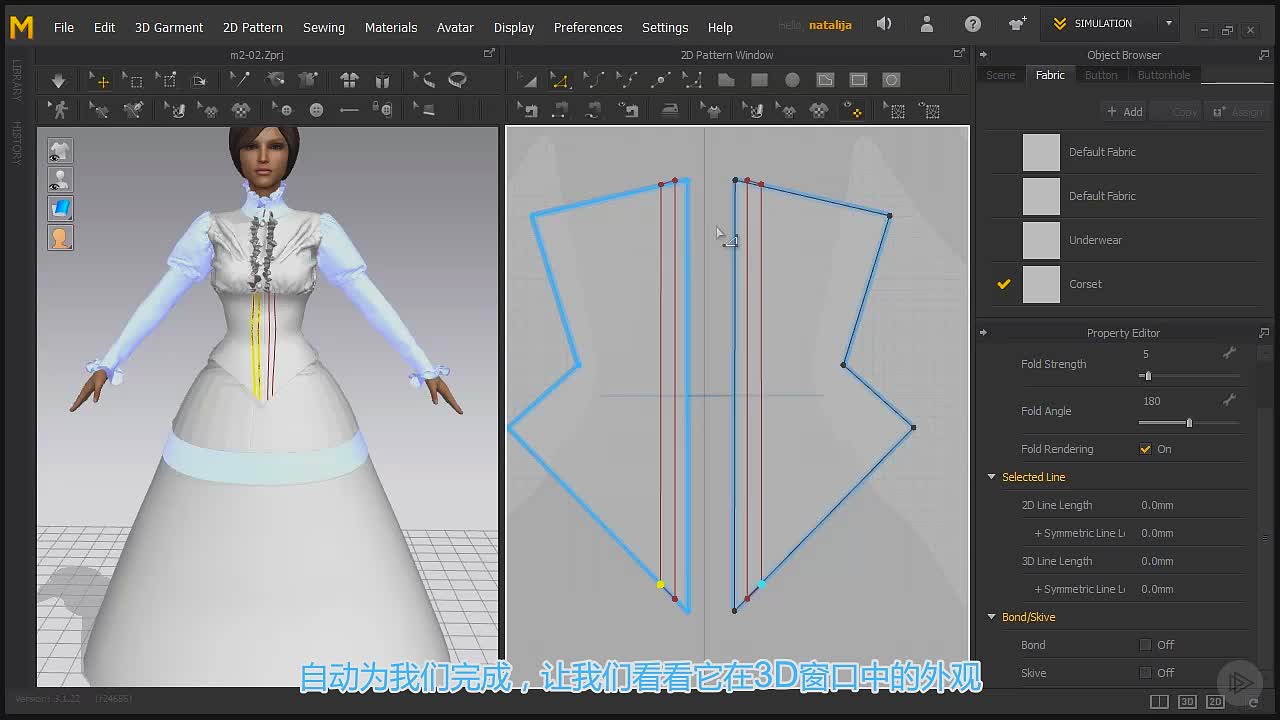Screen dimensions: 1280x720
Task: Click the avatar head display icon in 3D view
Action: 60,238
